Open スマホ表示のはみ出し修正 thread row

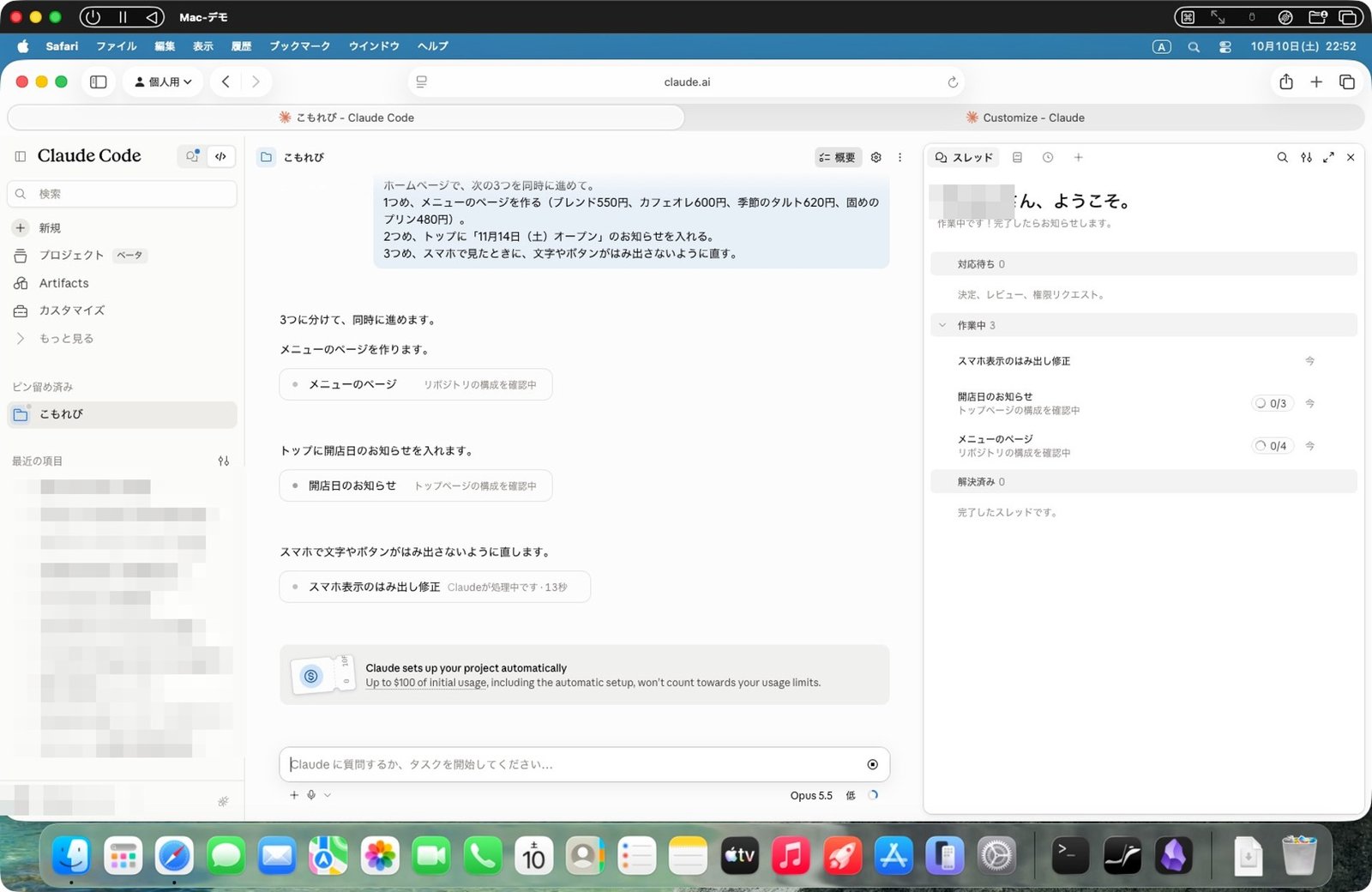pyautogui.click(x=1144, y=361)
